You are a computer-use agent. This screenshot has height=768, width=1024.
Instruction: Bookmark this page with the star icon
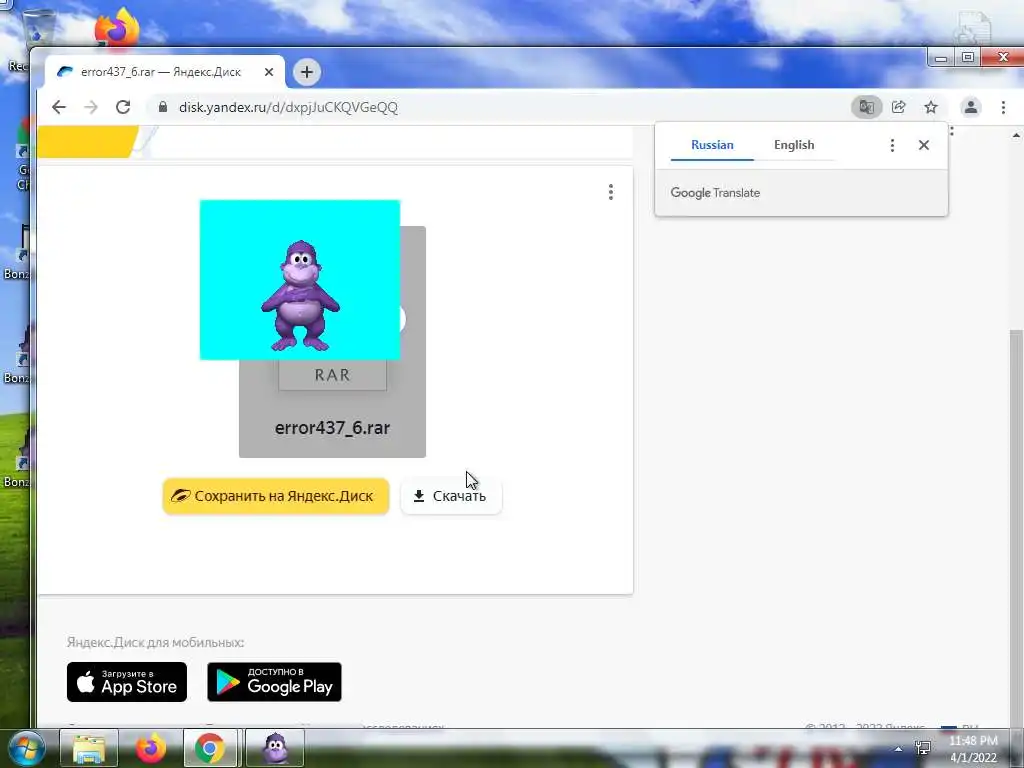pos(931,107)
